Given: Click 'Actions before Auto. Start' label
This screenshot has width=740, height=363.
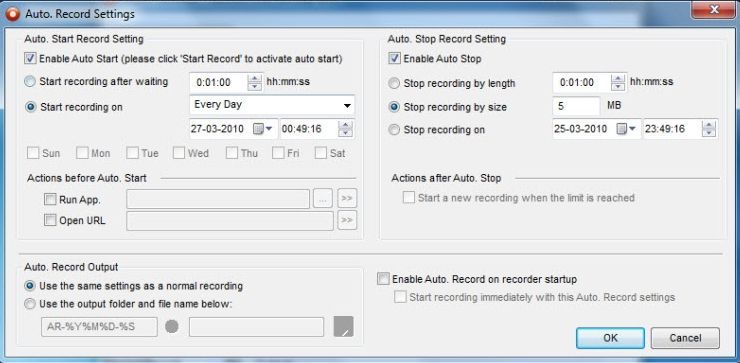Looking at the screenshot, I should coord(87,178).
